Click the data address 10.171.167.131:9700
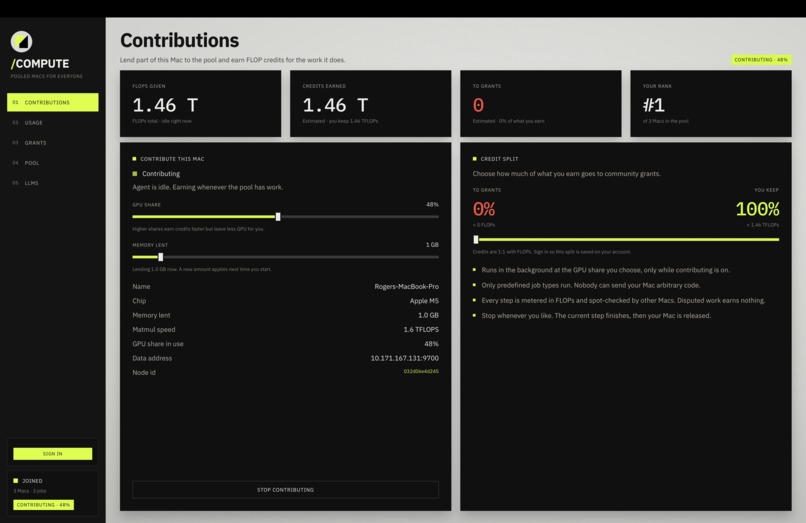 [405, 358]
